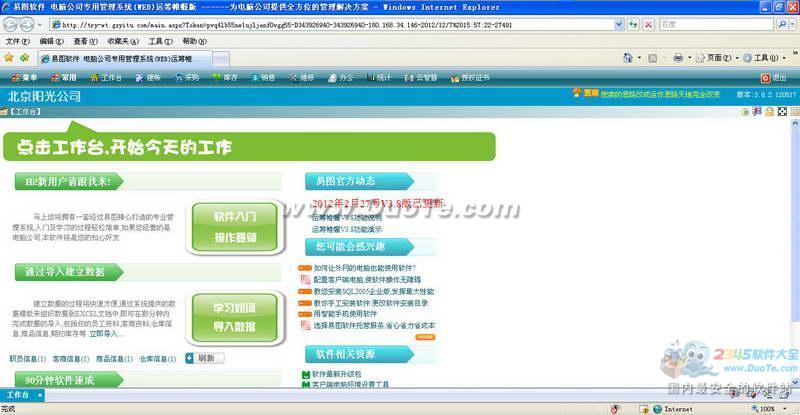This screenshot has width=800, height=415.
Task: Open 教您安装SQL2005企业版 link
Action: click(x=373, y=291)
